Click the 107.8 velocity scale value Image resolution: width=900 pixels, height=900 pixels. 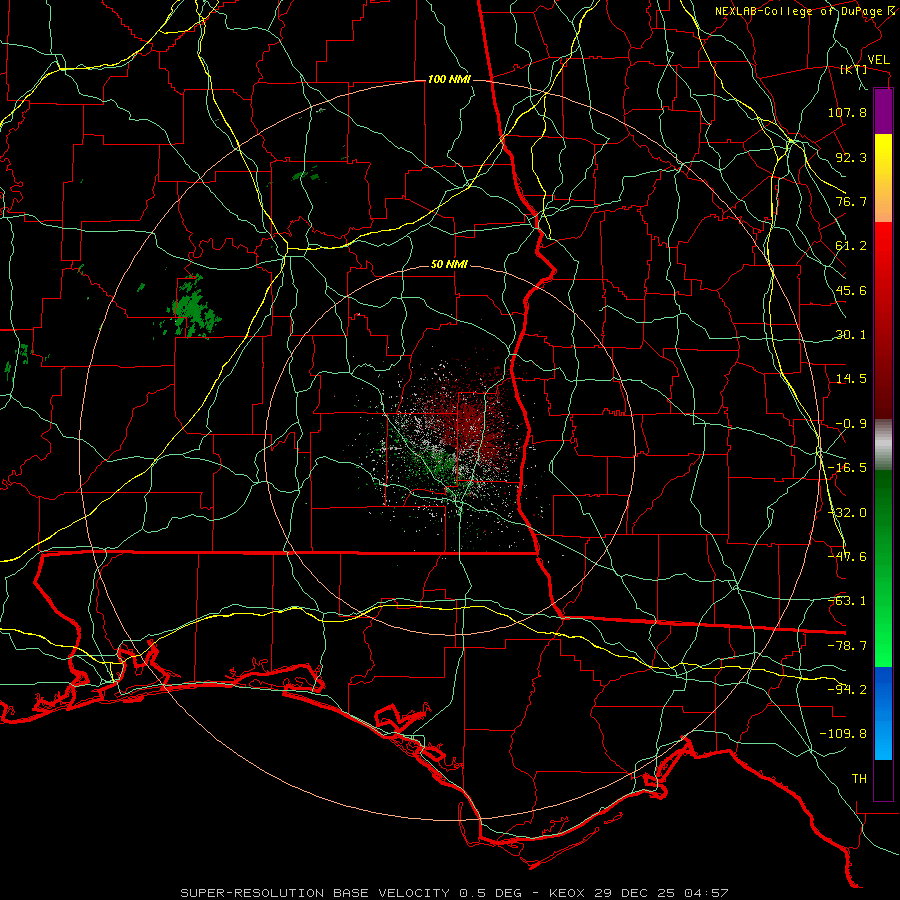pyautogui.click(x=847, y=112)
